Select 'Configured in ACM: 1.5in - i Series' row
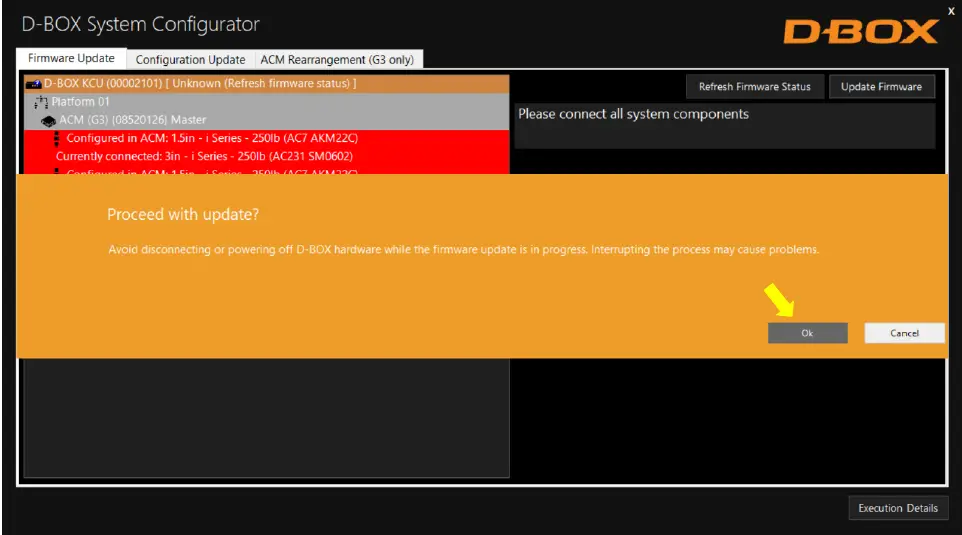The width and height of the screenshot is (962, 535). point(267,138)
